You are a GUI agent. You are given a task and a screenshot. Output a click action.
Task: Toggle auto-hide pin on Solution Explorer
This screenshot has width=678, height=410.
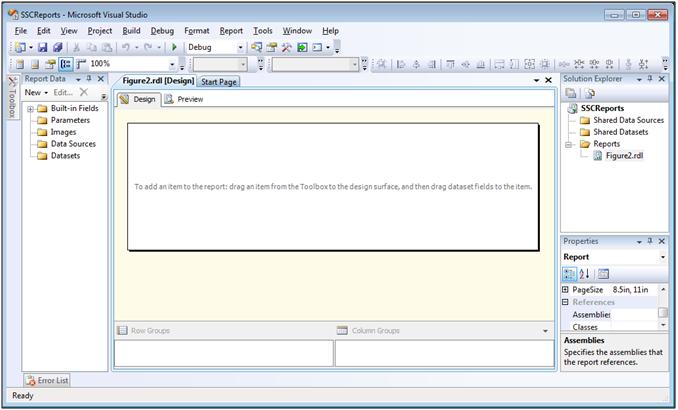coord(650,79)
